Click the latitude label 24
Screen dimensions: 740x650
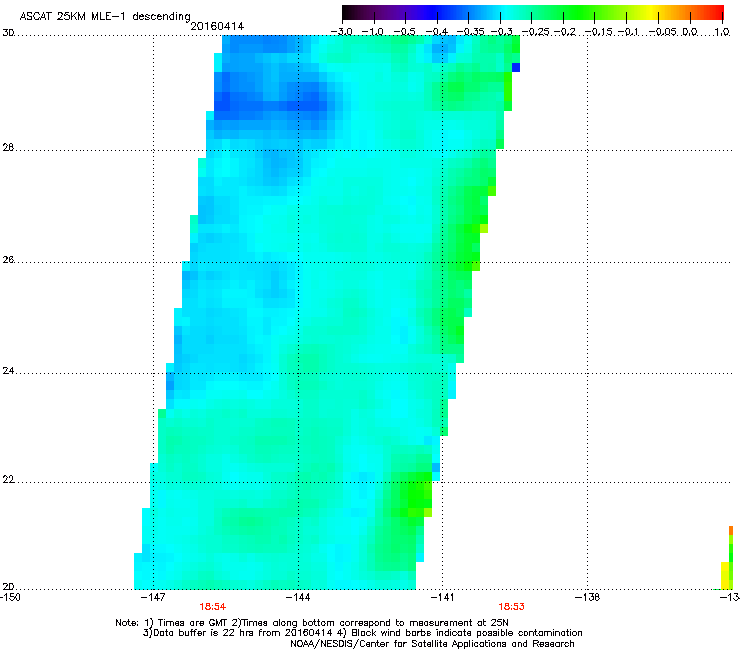pyautogui.click(x=8, y=371)
